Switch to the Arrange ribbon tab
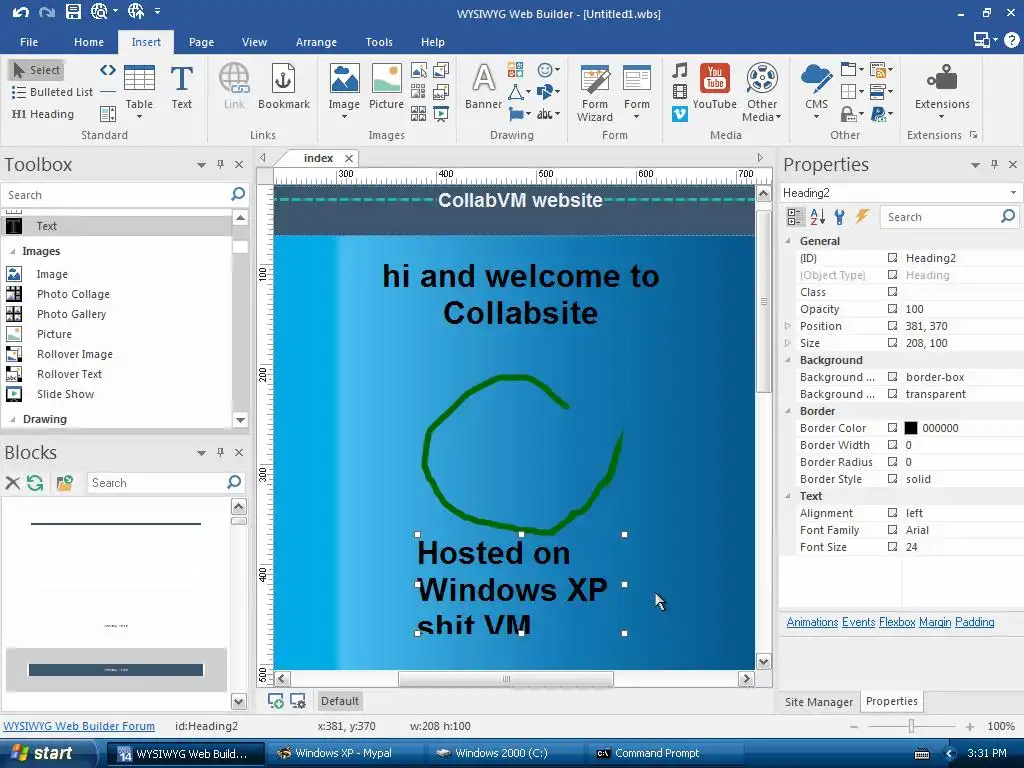The image size is (1024, 768). pos(316,42)
